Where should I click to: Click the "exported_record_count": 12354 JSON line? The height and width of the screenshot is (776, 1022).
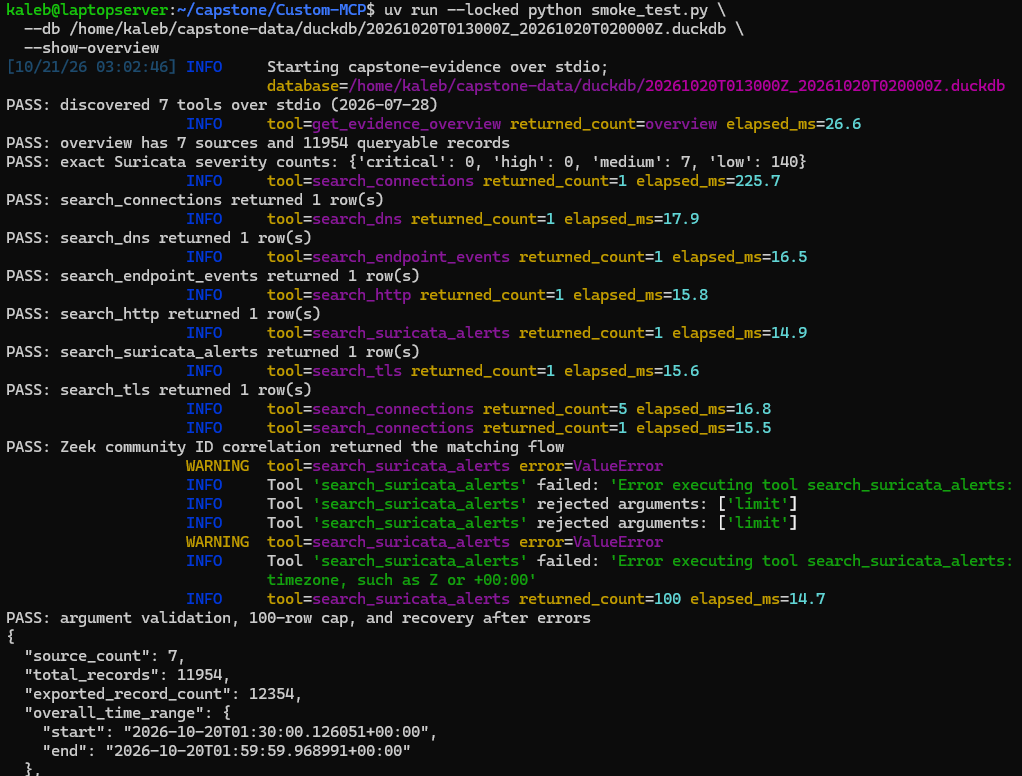pyautogui.click(x=164, y=694)
